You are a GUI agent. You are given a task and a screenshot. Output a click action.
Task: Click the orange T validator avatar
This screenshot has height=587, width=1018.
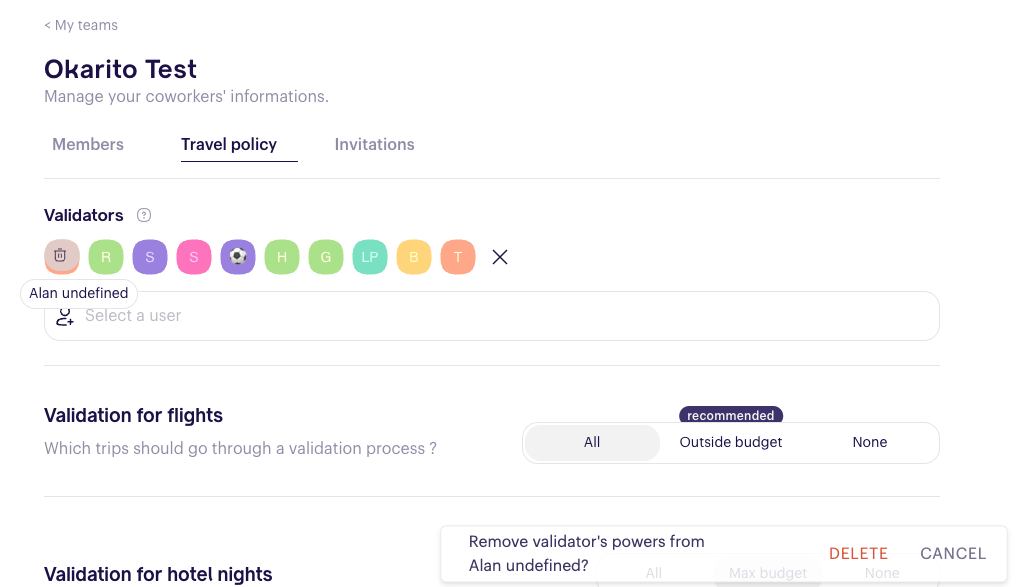tap(458, 256)
